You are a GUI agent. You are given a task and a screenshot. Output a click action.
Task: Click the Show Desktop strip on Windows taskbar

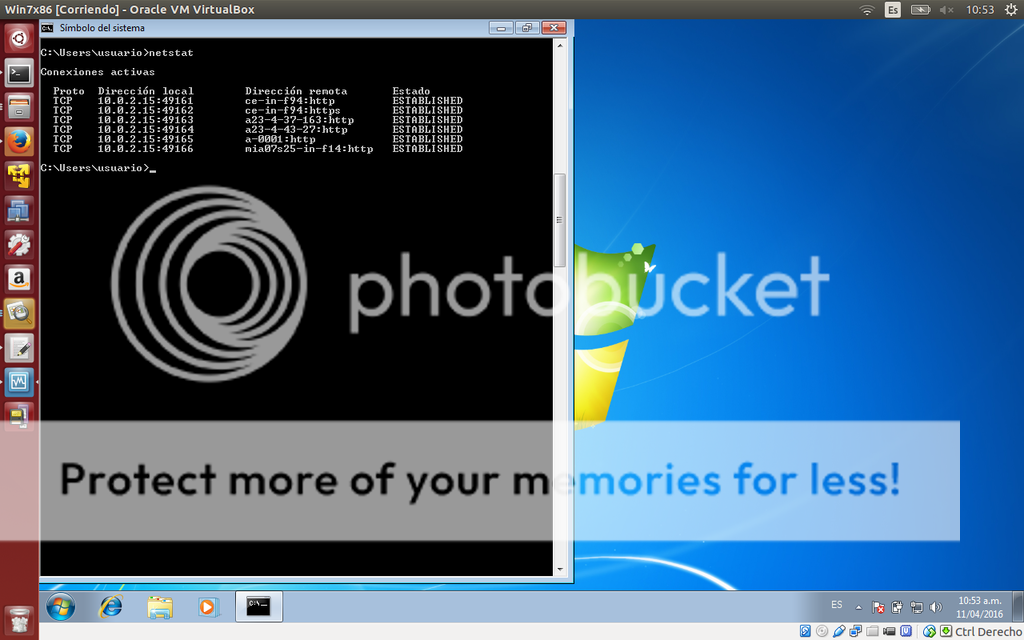(x=1017, y=607)
